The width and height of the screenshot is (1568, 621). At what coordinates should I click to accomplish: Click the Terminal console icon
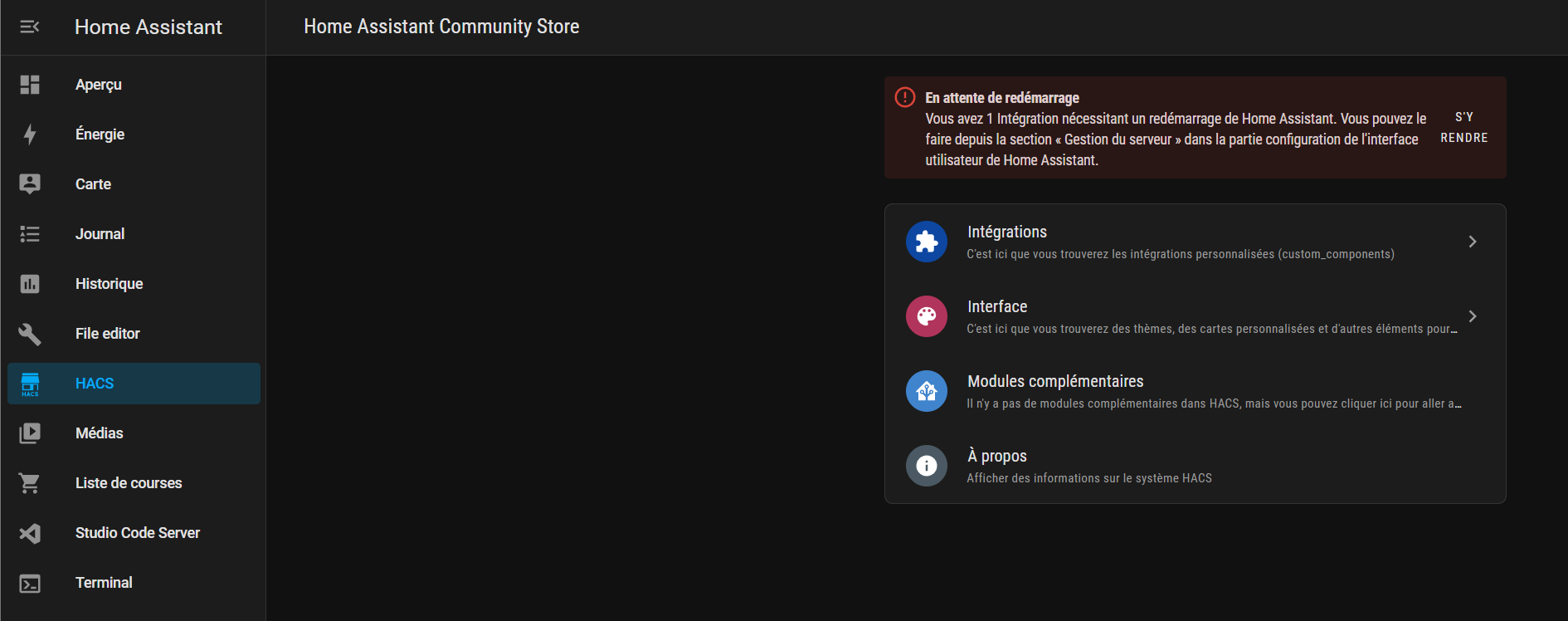[30, 584]
